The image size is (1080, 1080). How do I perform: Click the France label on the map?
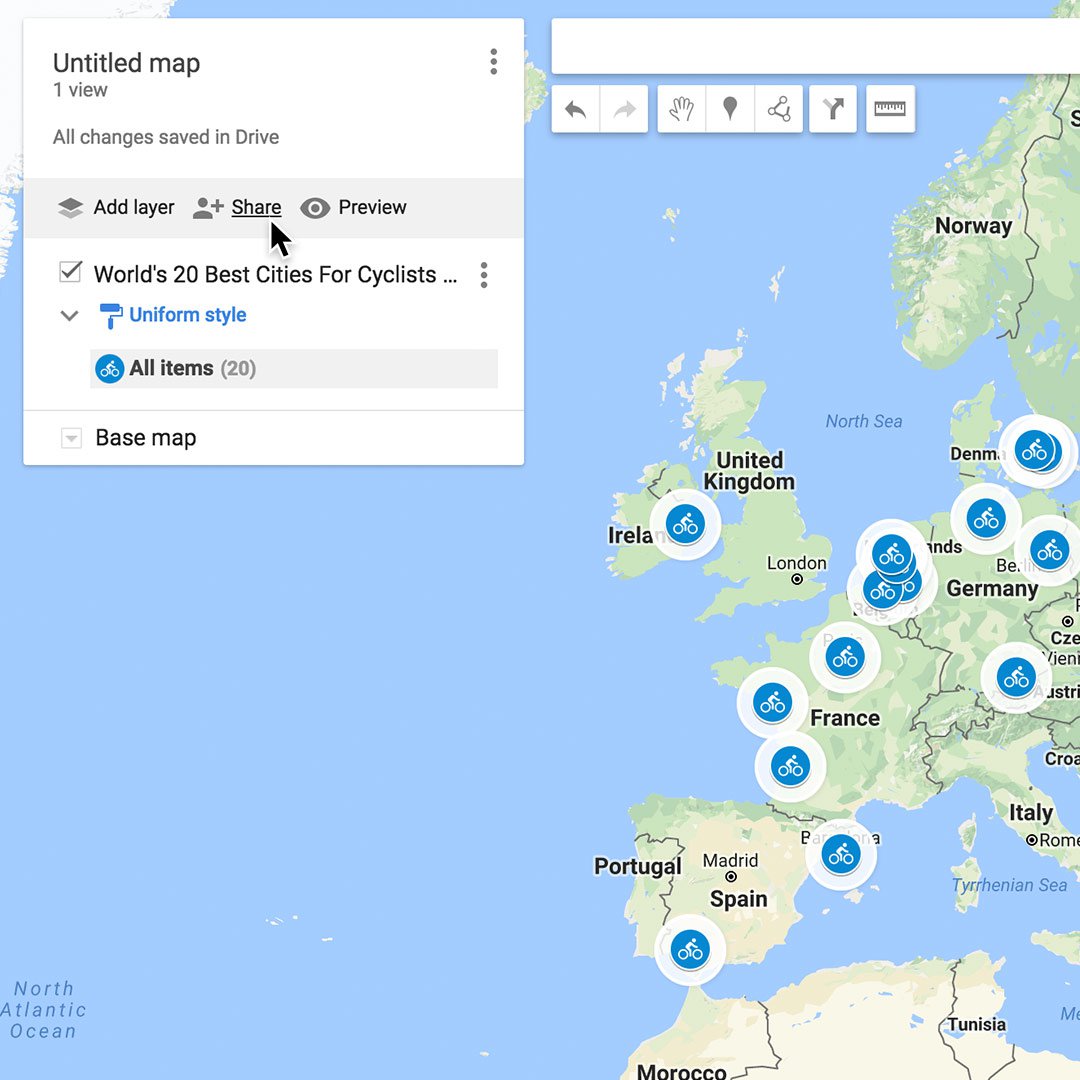[845, 718]
